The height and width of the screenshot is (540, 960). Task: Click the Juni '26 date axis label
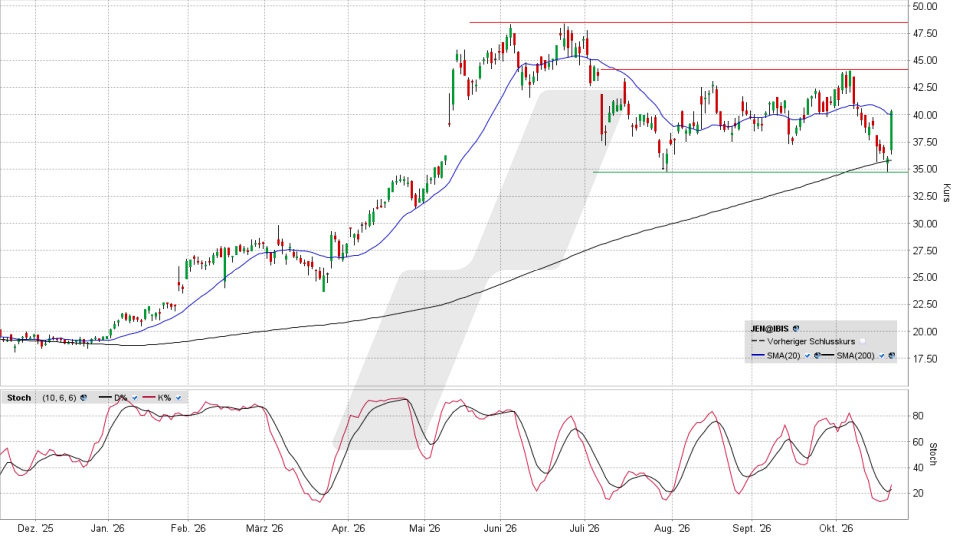[x=501, y=528]
